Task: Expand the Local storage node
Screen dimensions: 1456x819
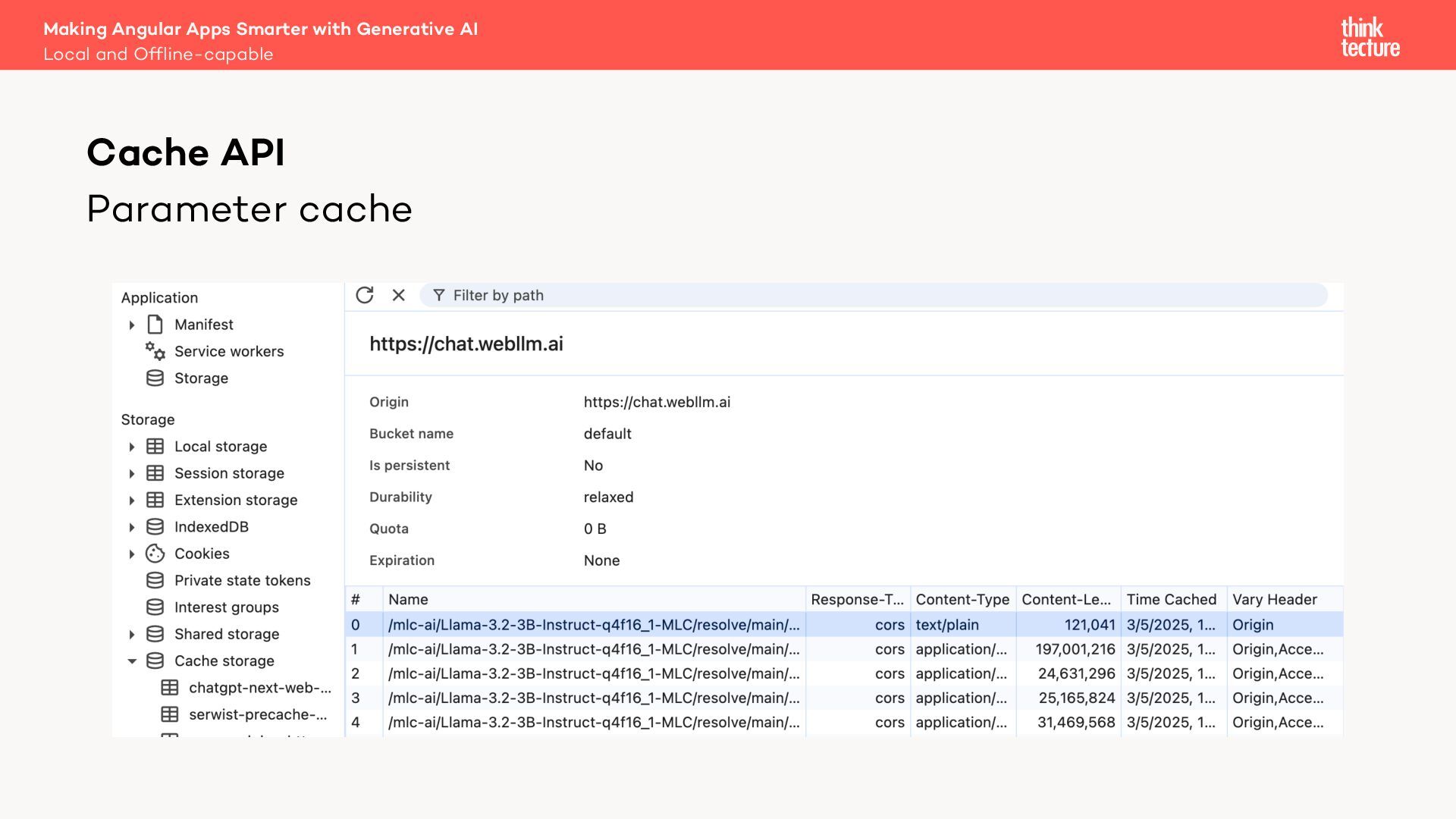Action: (x=132, y=447)
